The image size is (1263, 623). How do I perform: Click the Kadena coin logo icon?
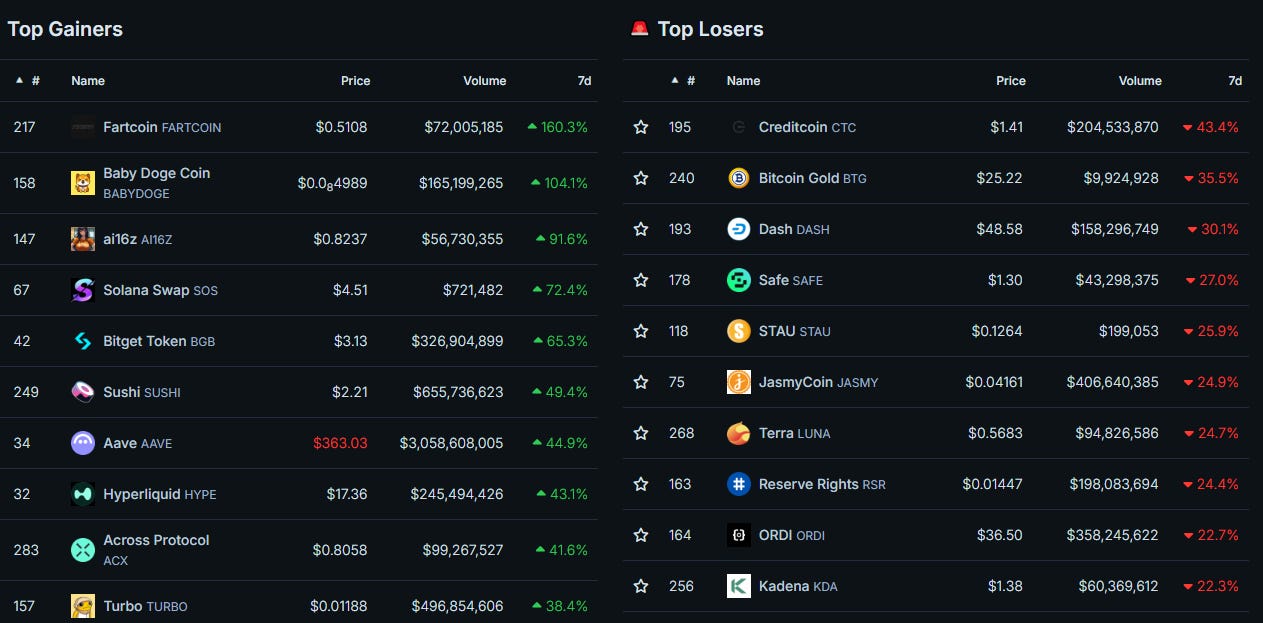739,586
